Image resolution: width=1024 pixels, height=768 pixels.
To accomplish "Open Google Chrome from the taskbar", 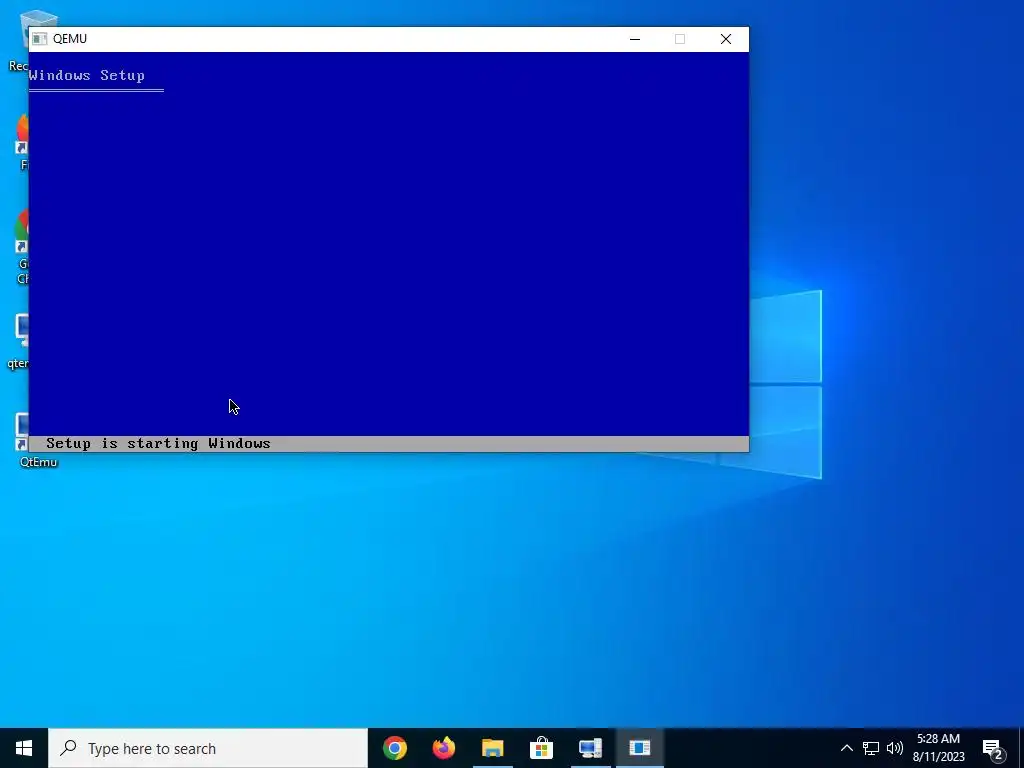I will 394,748.
